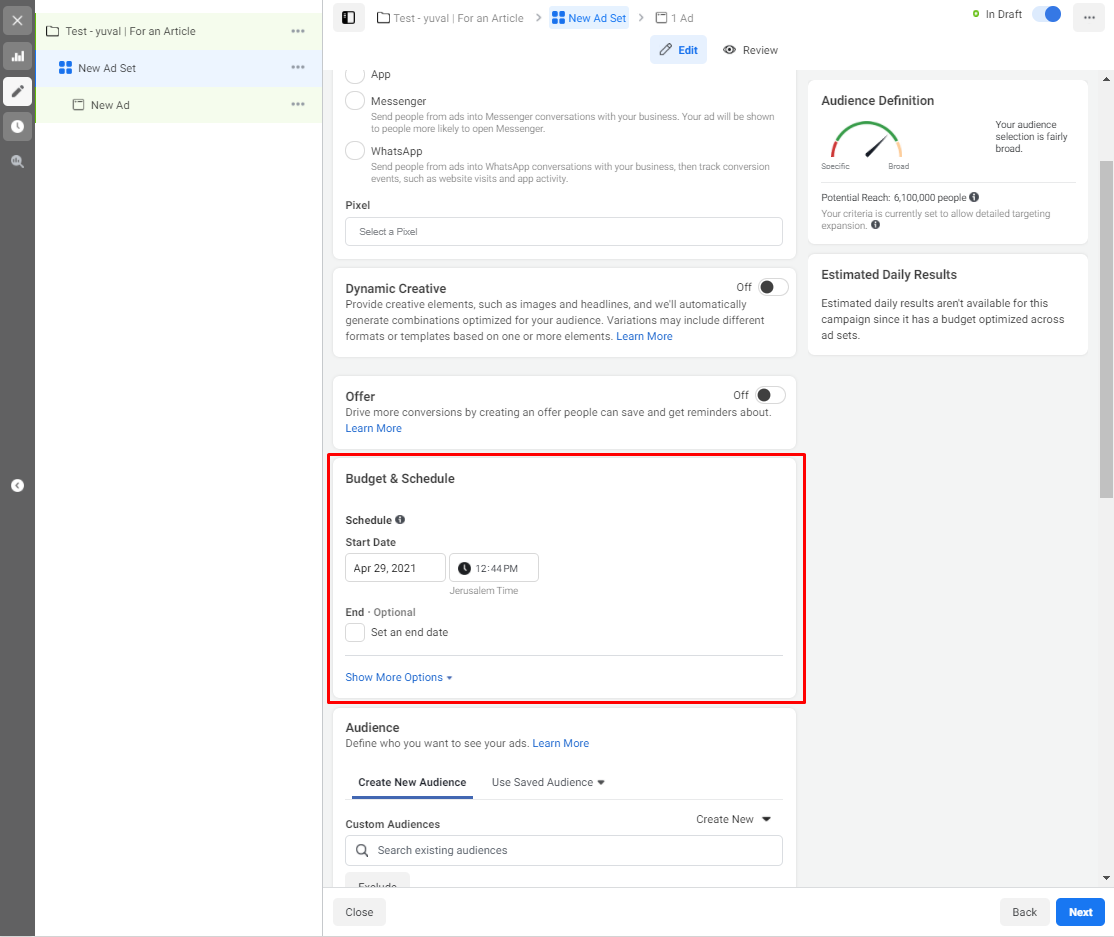1114x937 pixels.
Task: Switch the In Draft toggle at top right
Action: pyautogui.click(x=1047, y=14)
